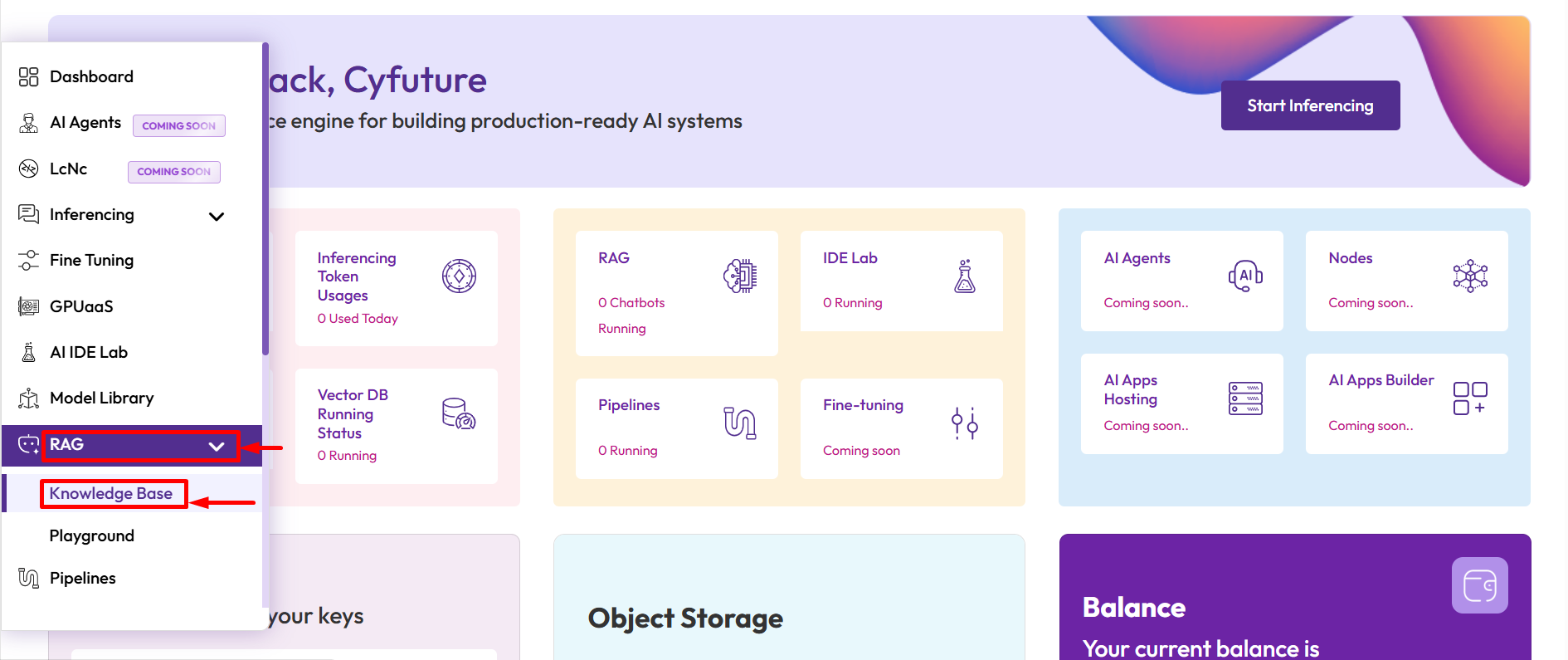Click the AI Apps Builder grid-plus icon

coord(1469,398)
